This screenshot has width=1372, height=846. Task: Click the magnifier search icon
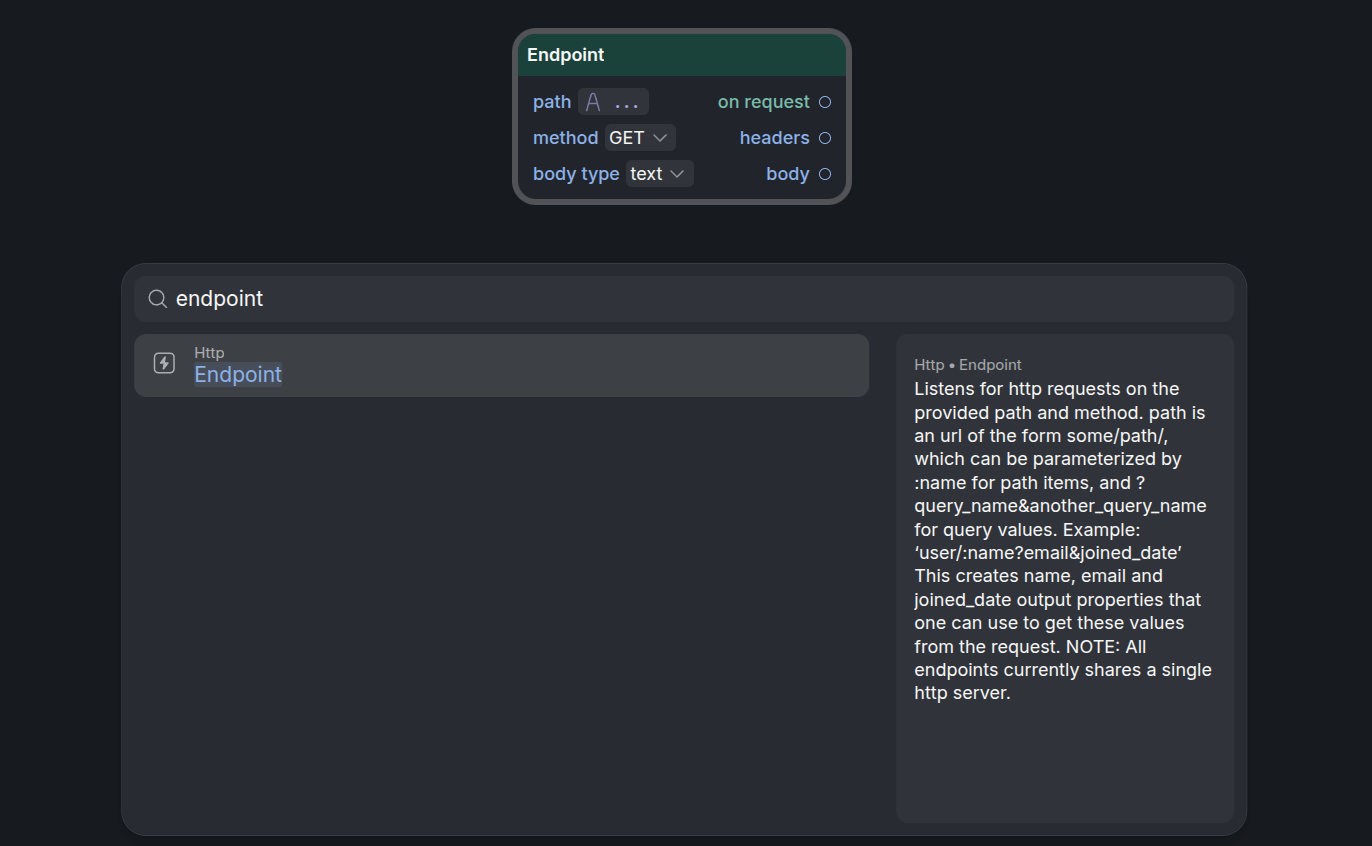[x=157, y=299]
